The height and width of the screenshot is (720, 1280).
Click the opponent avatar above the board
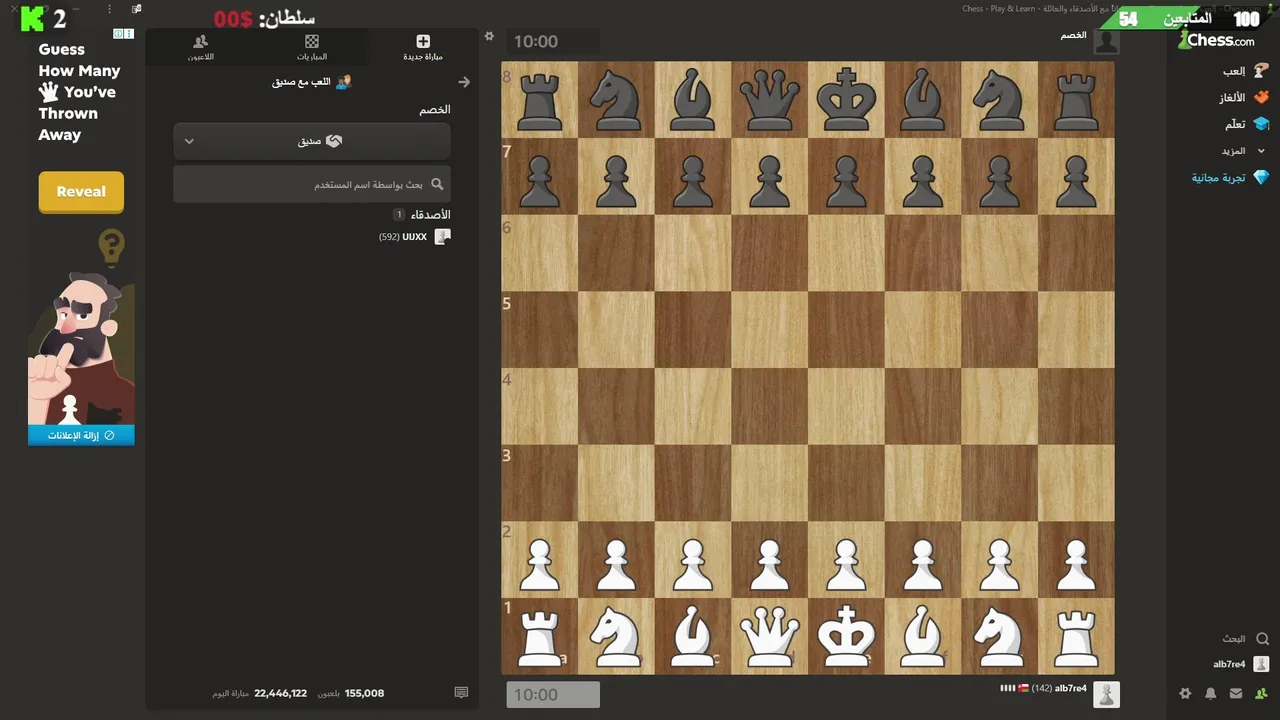(x=1106, y=42)
